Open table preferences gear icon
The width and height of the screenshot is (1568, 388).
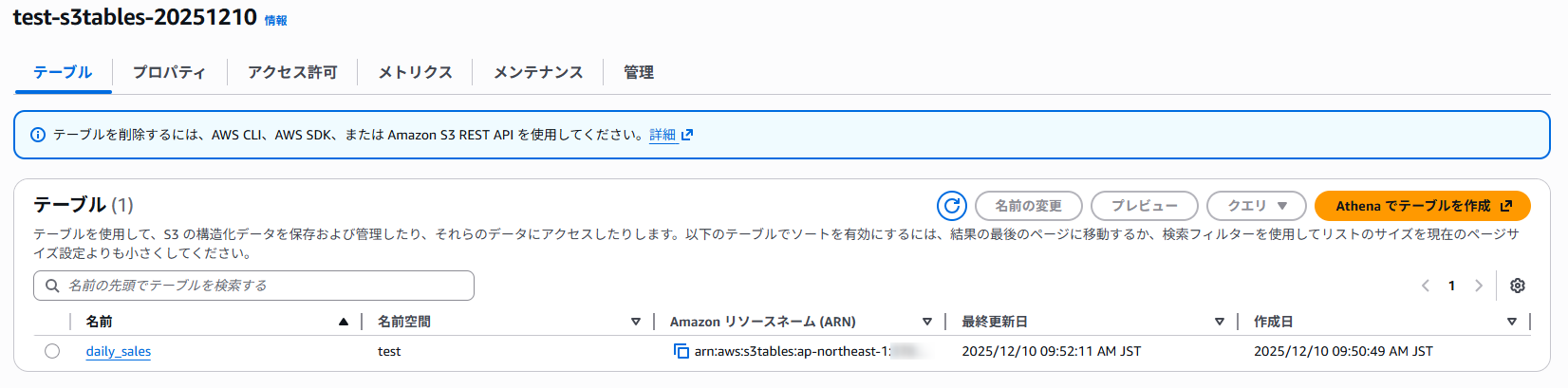tap(1518, 286)
